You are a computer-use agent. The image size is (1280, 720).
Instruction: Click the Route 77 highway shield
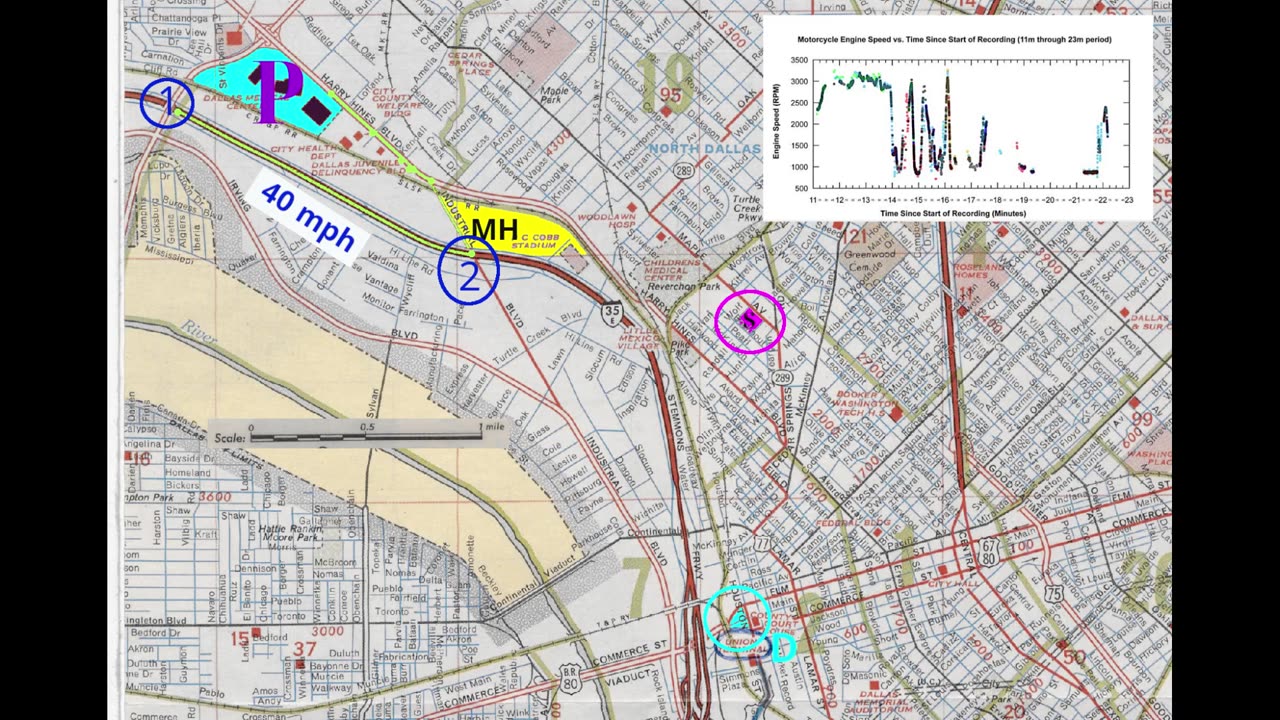764,543
